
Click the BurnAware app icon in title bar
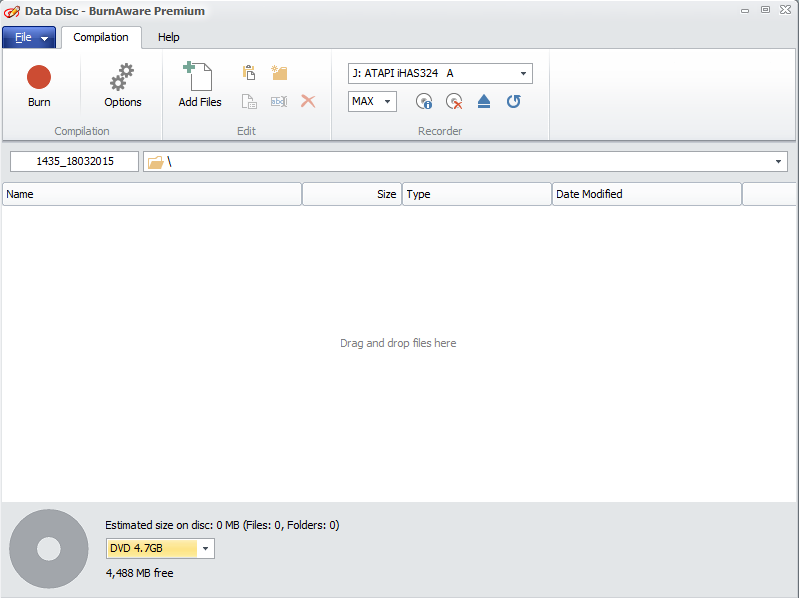tap(12, 11)
